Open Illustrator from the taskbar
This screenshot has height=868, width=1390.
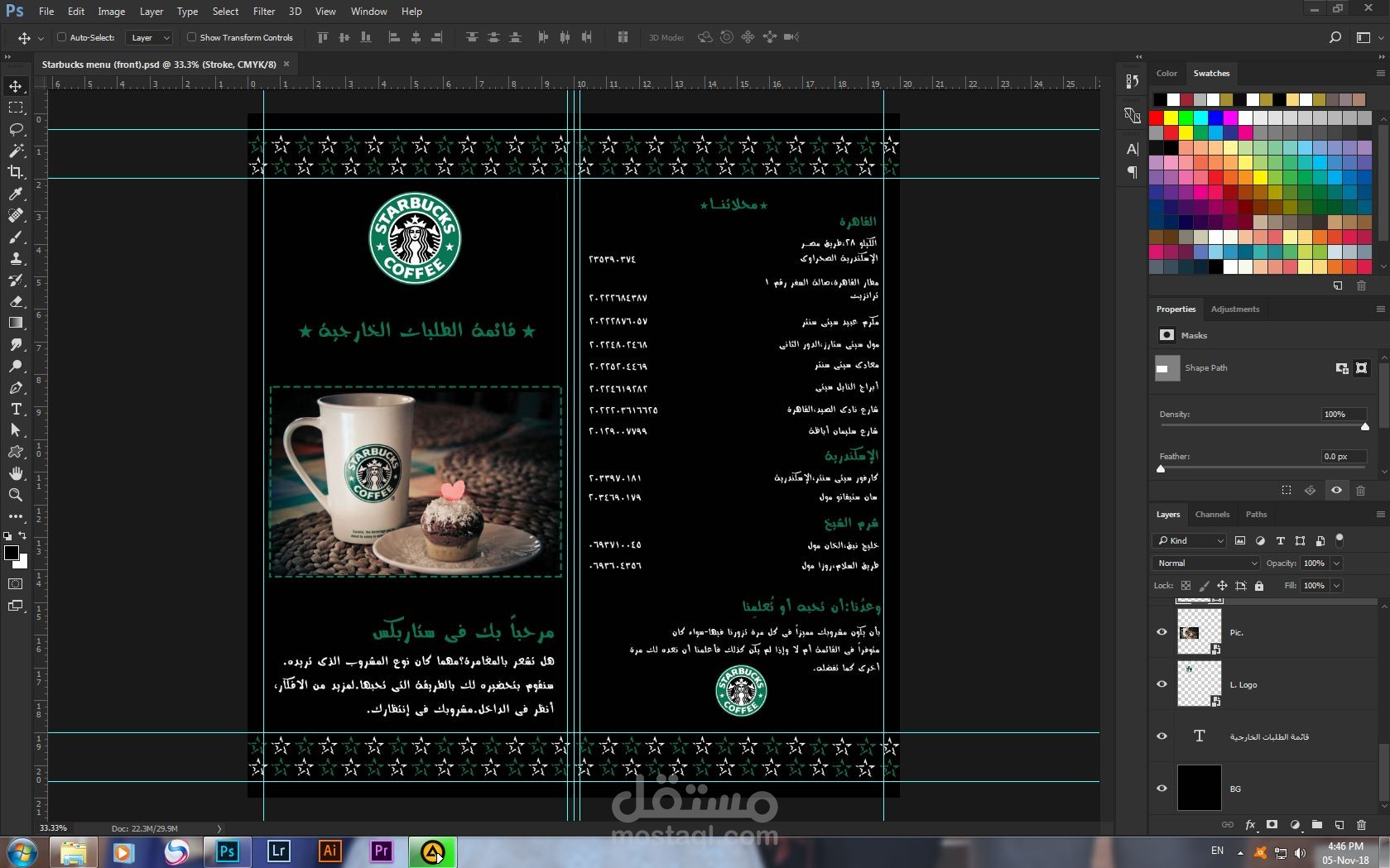click(329, 851)
